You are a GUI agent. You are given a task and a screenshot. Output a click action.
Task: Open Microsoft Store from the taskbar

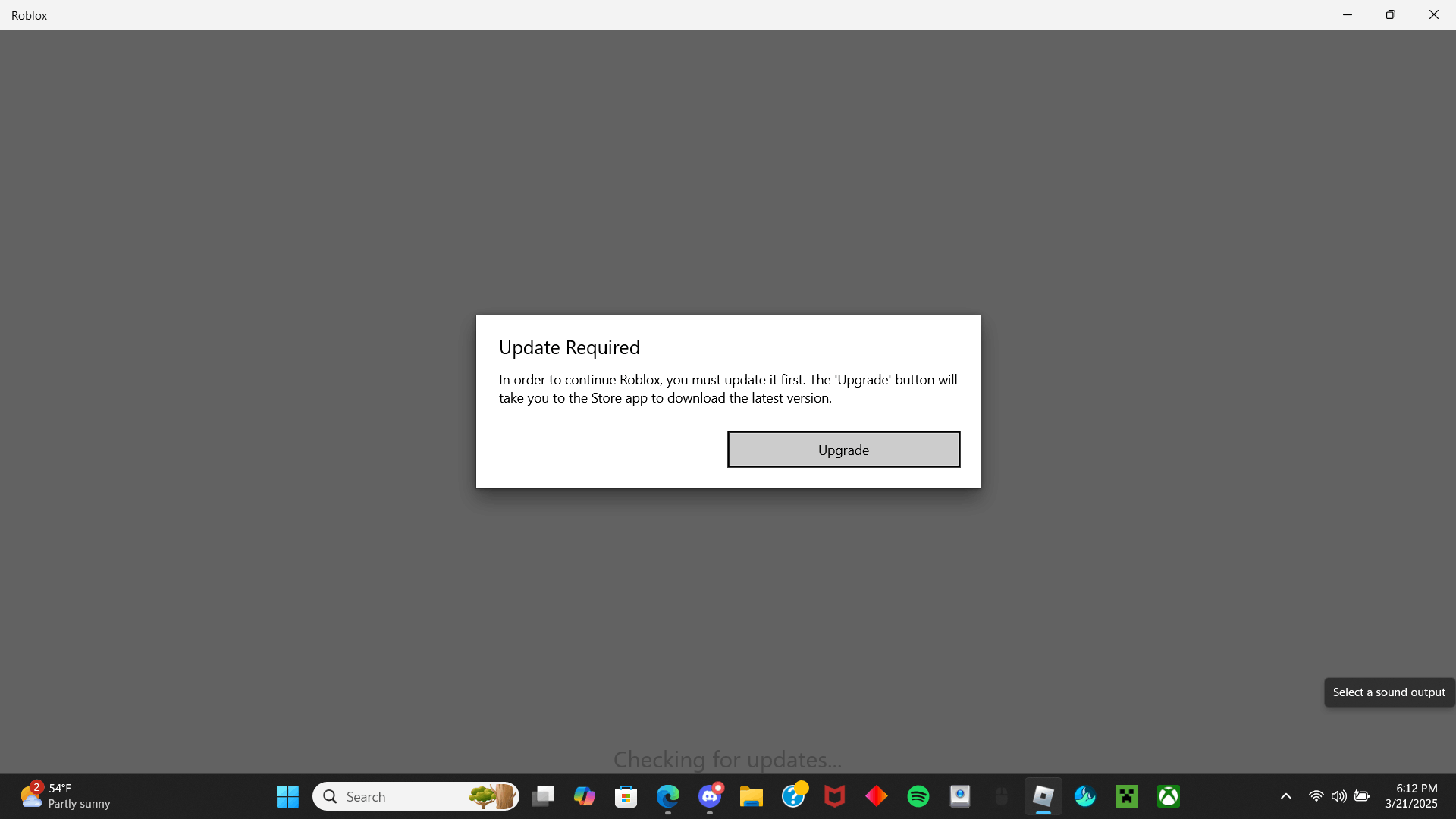[x=626, y=796]
